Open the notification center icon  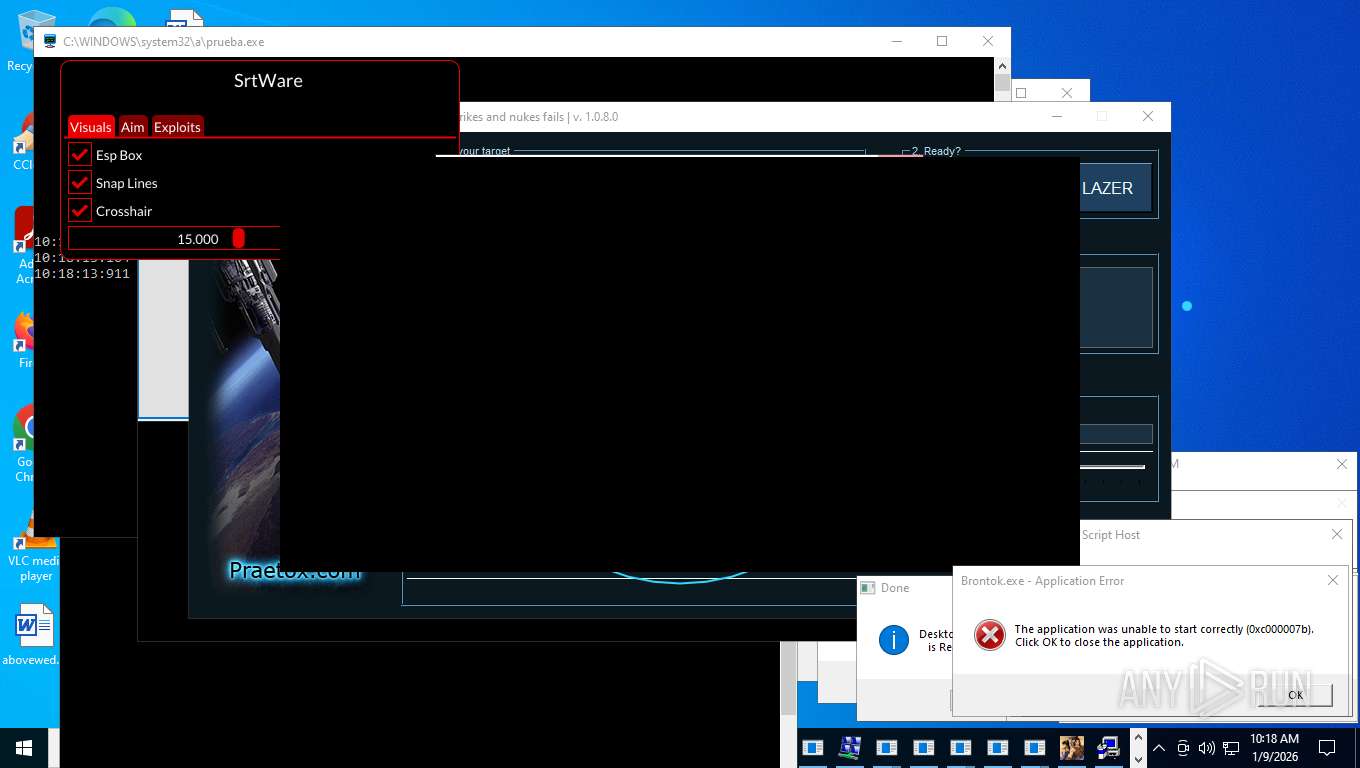pyautogui.click(x=1327, y=748)
